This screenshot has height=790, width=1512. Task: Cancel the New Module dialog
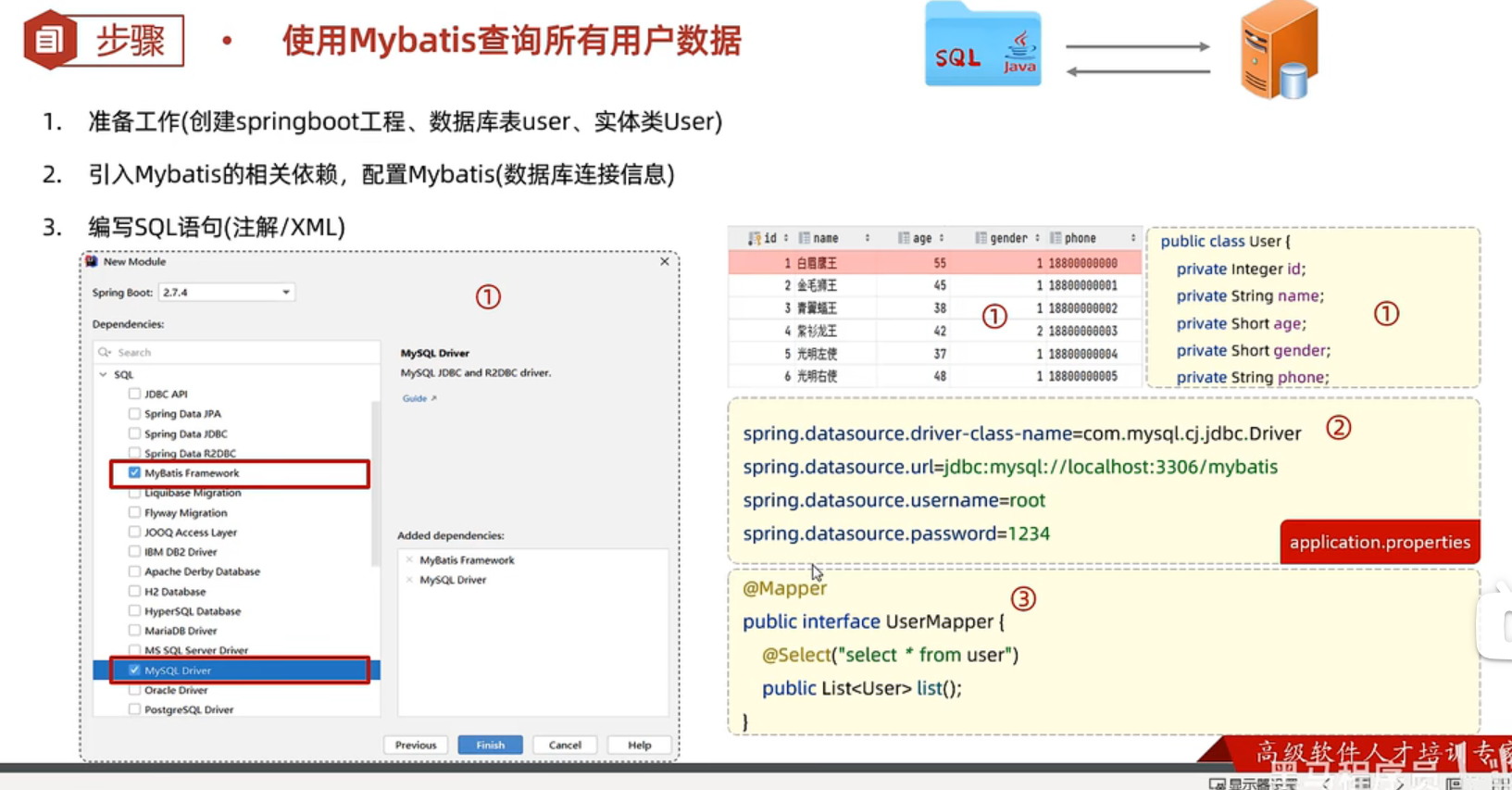pos(565,745)
